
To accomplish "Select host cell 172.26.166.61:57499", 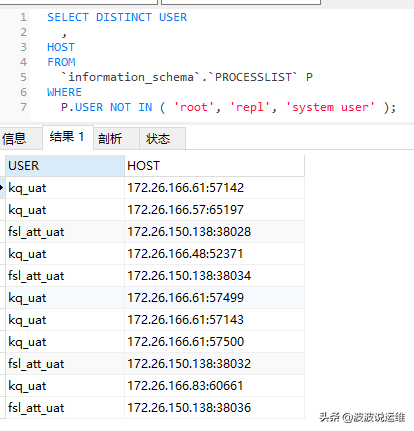I will pos(214,298).
